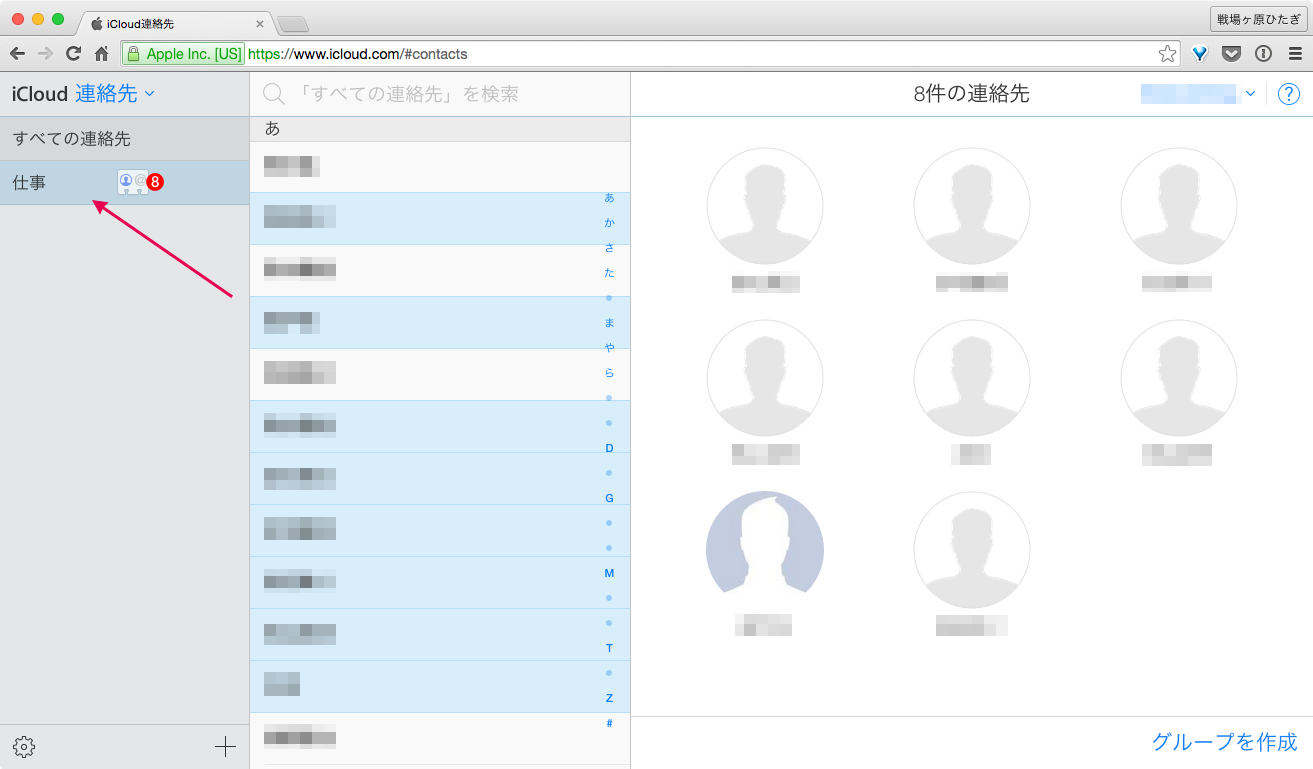Open the help question mark icon
This screenshot has height=769, width=1313.
click(1289, 94)
